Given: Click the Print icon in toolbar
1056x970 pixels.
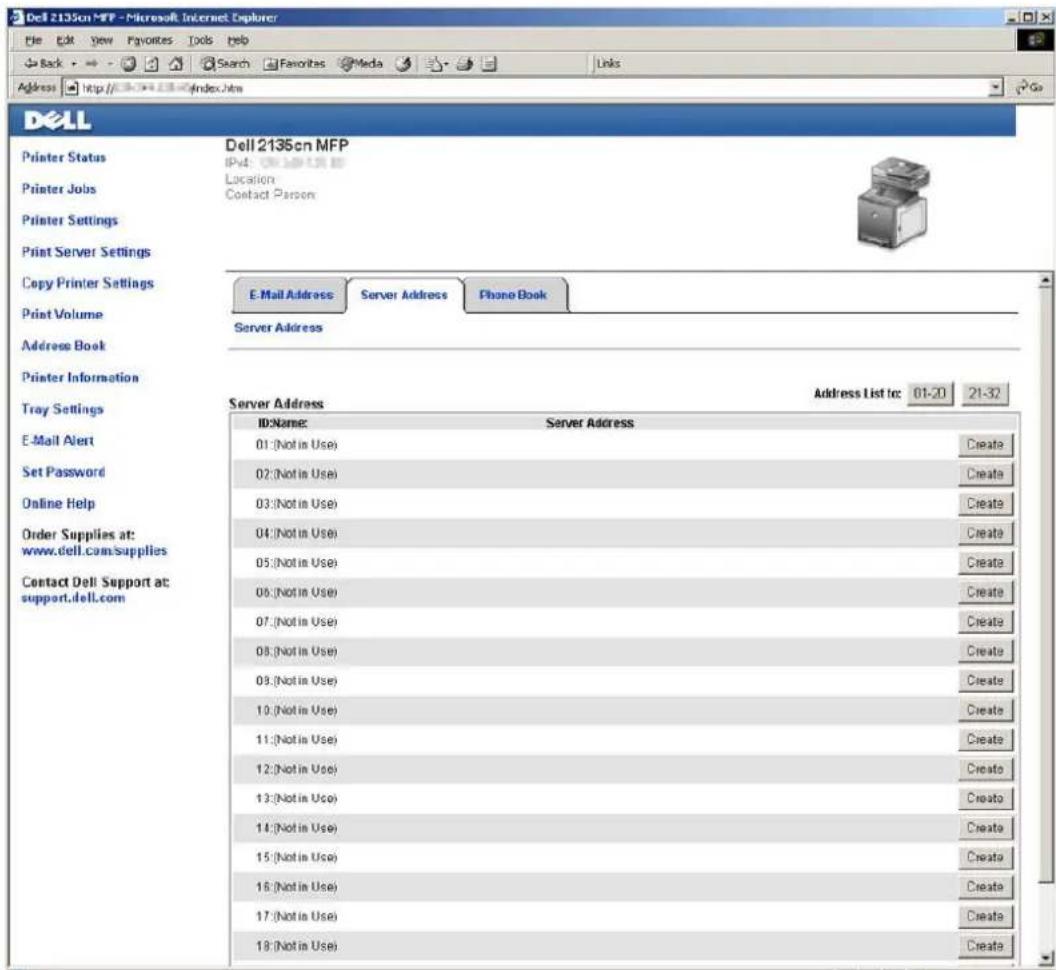Looking at the screenshot, I should (465, 64).
